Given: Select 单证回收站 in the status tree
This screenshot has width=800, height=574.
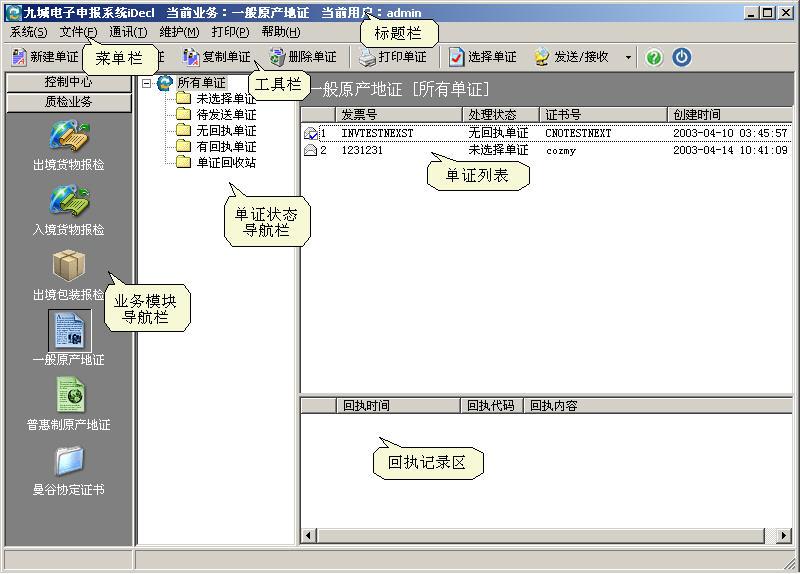Looking at the screenshot, I should [x=225, y=162].
